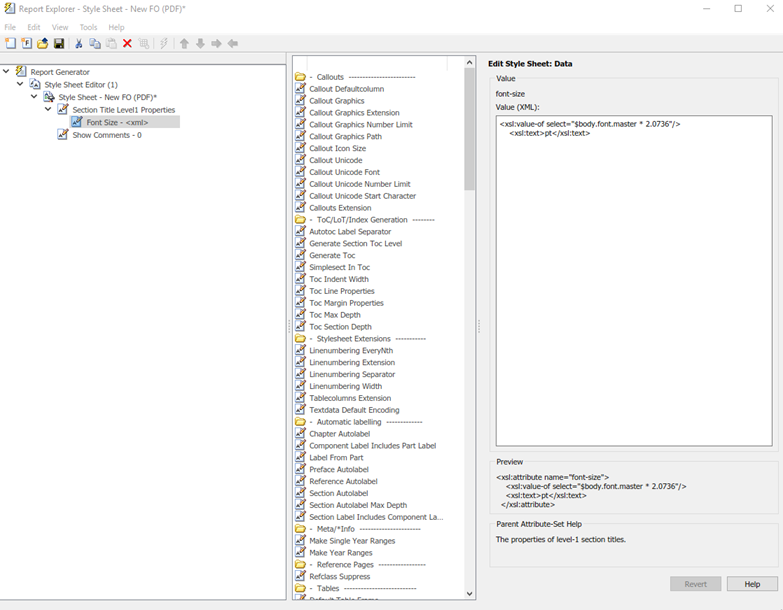The width and height of the screenshot is (783, 610).
Task: Collapse Section Title Level1 Properties node
Action: pyautogui.click(x=49, y=110)
